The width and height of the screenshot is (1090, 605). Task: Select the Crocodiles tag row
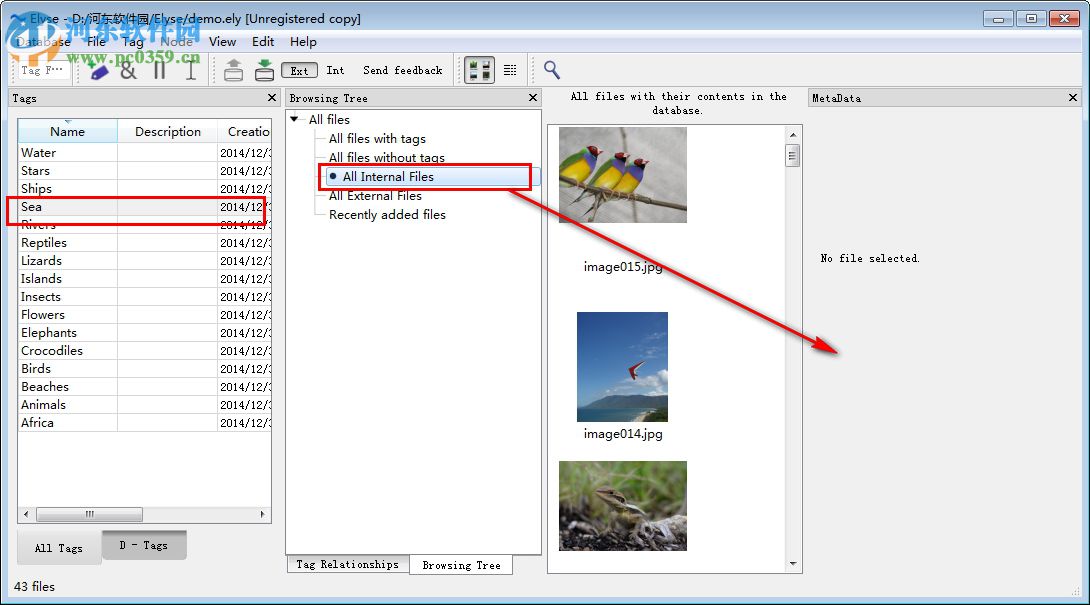click(145, 351)
